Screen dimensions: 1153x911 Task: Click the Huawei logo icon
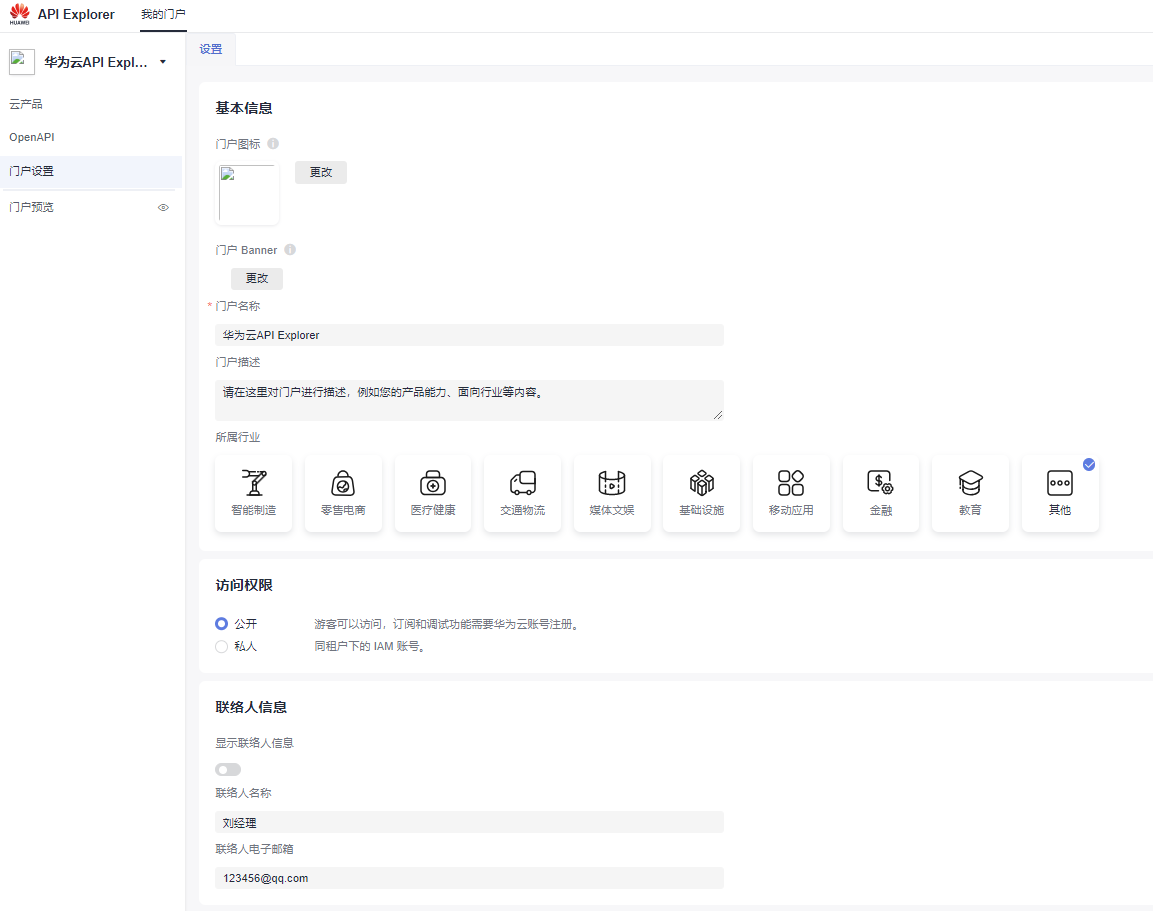(20, 14)
